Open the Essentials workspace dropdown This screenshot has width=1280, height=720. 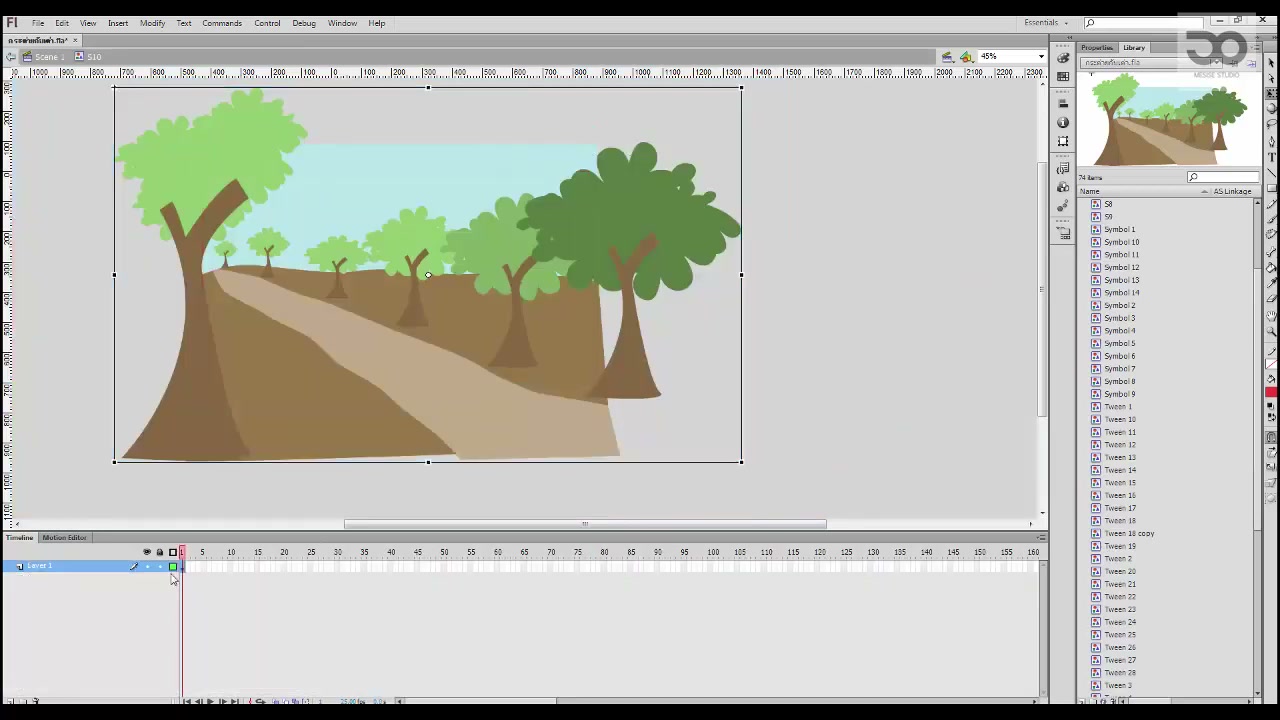pyautogui.click(x=1046, y=22)
